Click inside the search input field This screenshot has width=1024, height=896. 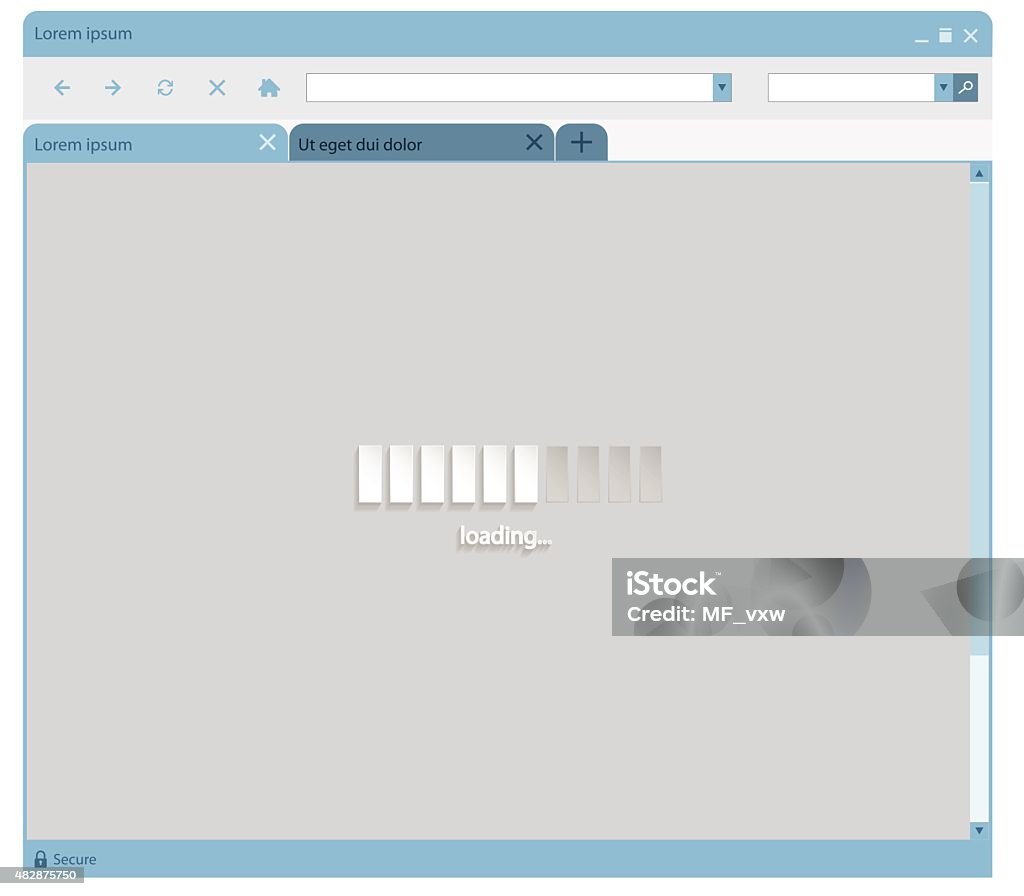[x=851, y=88]
